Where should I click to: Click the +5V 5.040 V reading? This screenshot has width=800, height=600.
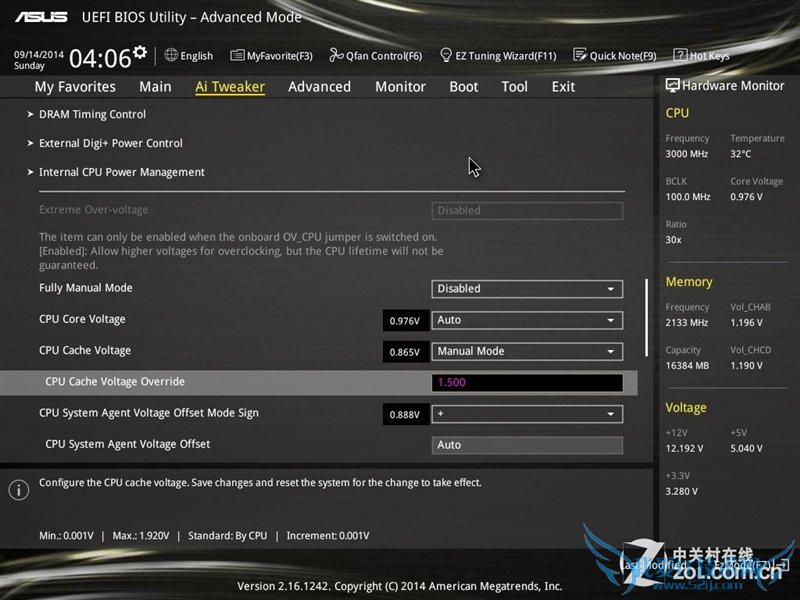(x=746, y=448)
